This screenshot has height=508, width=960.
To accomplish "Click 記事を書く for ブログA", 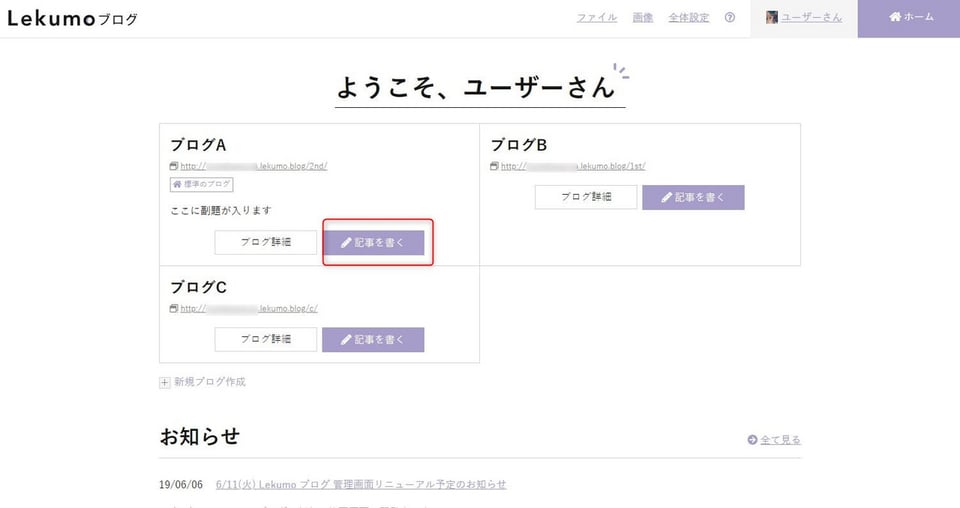I will pos(373,243).
